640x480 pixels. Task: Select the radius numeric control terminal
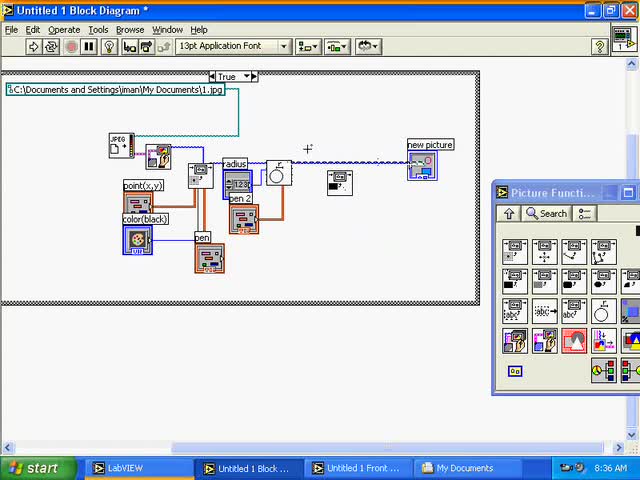(x=238, y=184)
